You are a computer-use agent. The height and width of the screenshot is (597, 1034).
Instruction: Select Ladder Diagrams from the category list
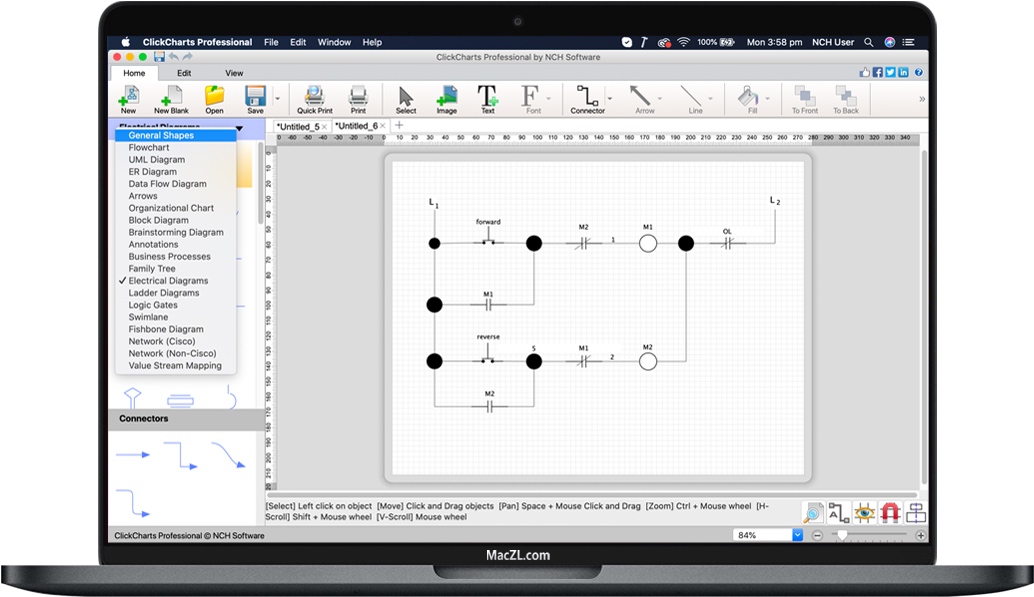point(162,292)
